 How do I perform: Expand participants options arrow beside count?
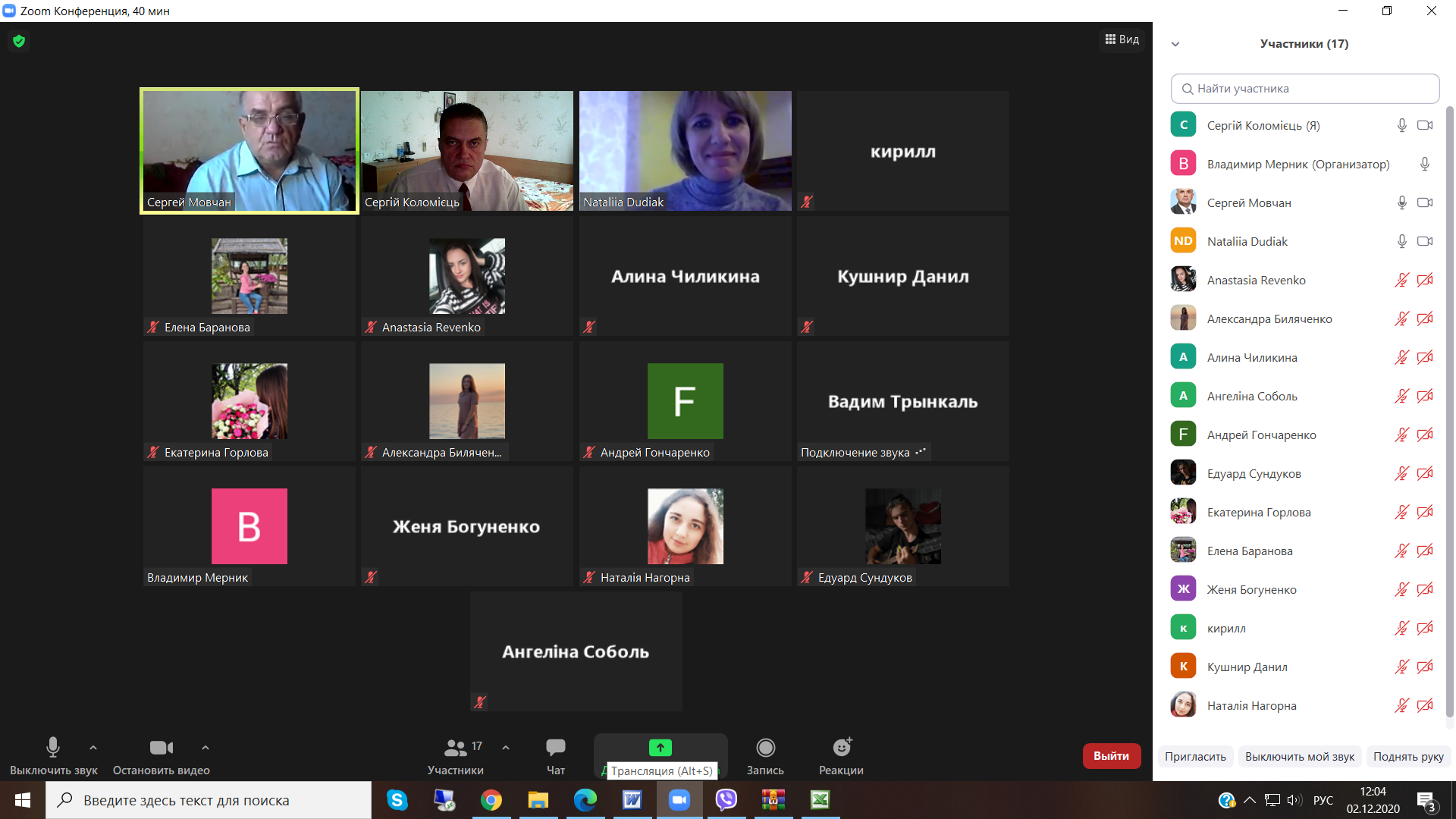click(506, 748)
